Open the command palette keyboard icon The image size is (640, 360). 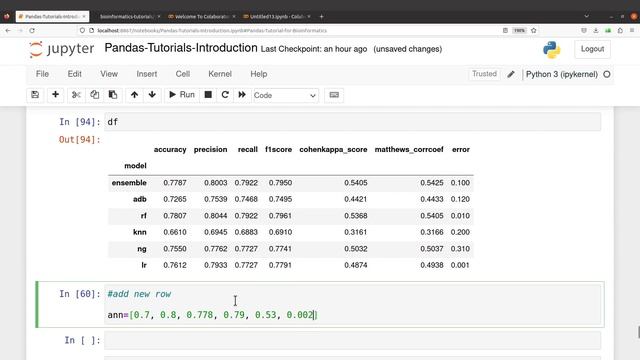tap(334, 95)
